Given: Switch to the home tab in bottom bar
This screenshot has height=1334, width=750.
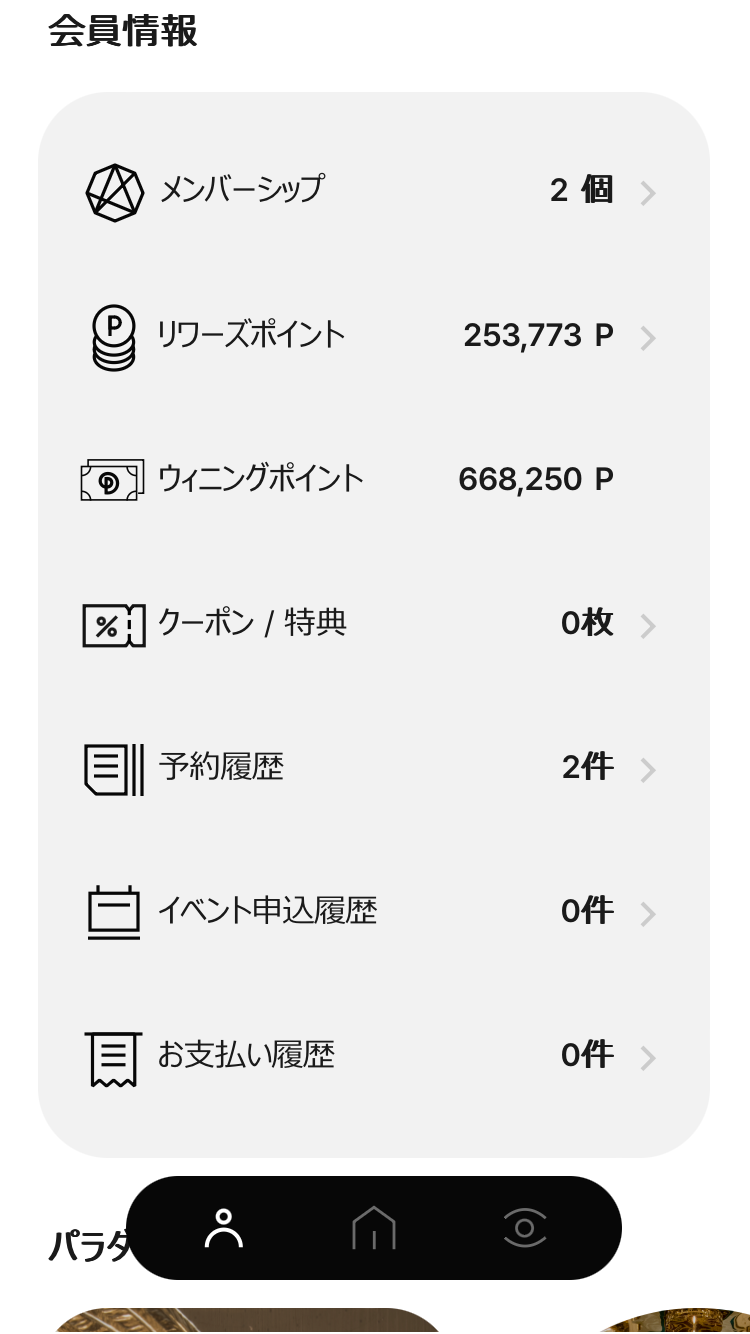Looking at the screenshot, I should 374,1228.
